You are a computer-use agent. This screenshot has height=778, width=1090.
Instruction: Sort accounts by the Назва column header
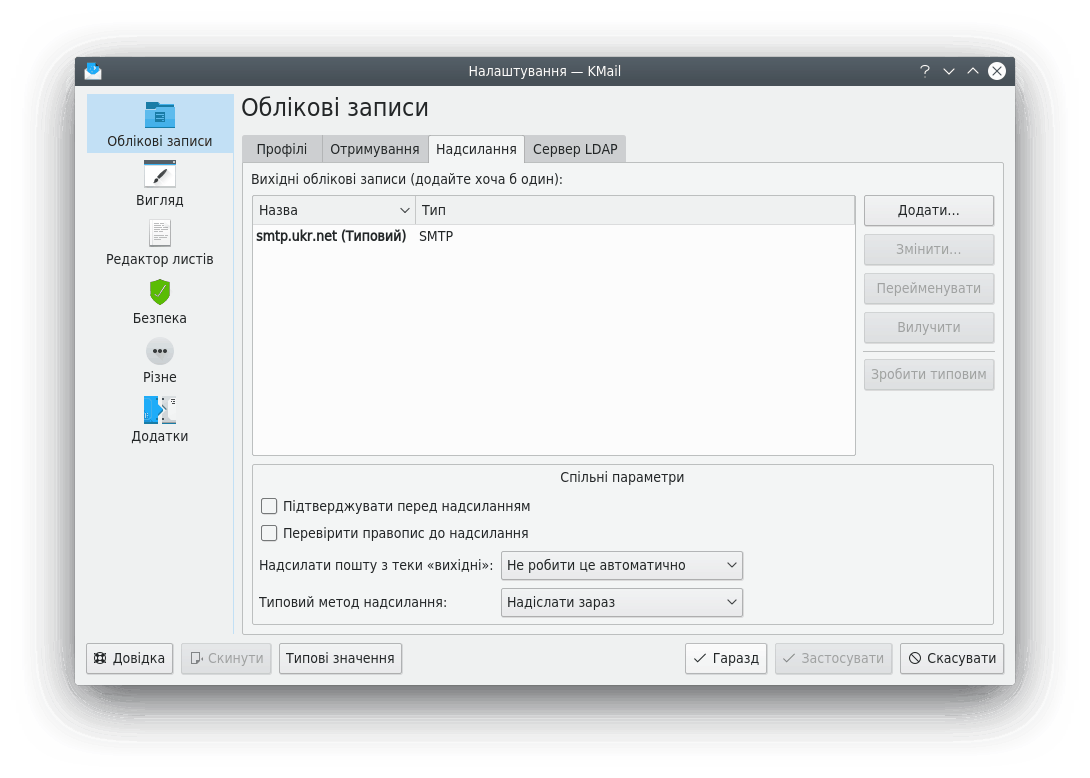[333, 210]
